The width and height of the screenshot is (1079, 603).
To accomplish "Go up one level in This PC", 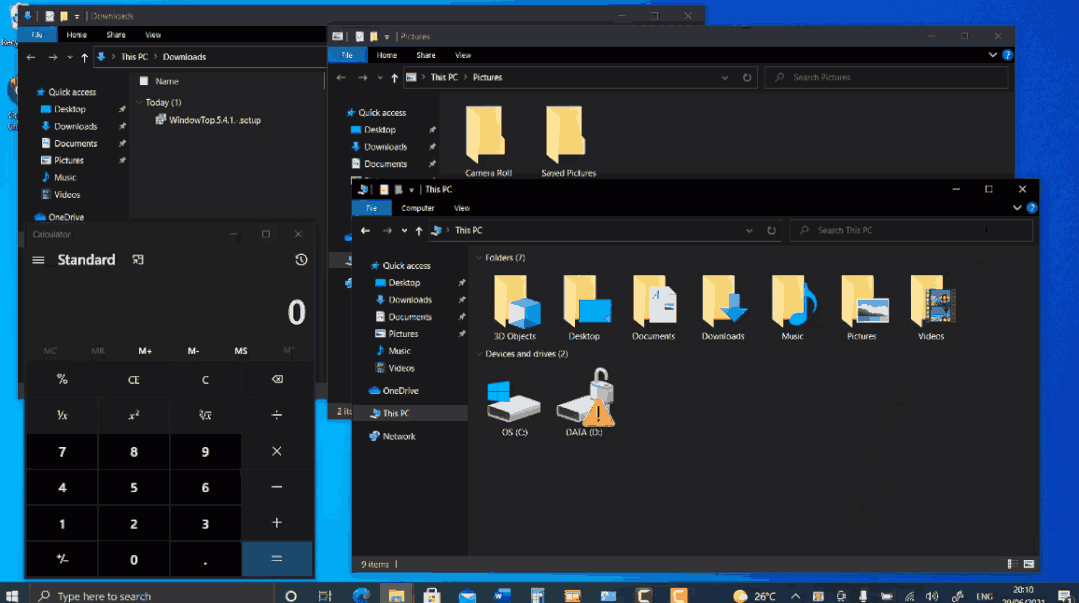I will pyautogui.click(x=418, y=231).
